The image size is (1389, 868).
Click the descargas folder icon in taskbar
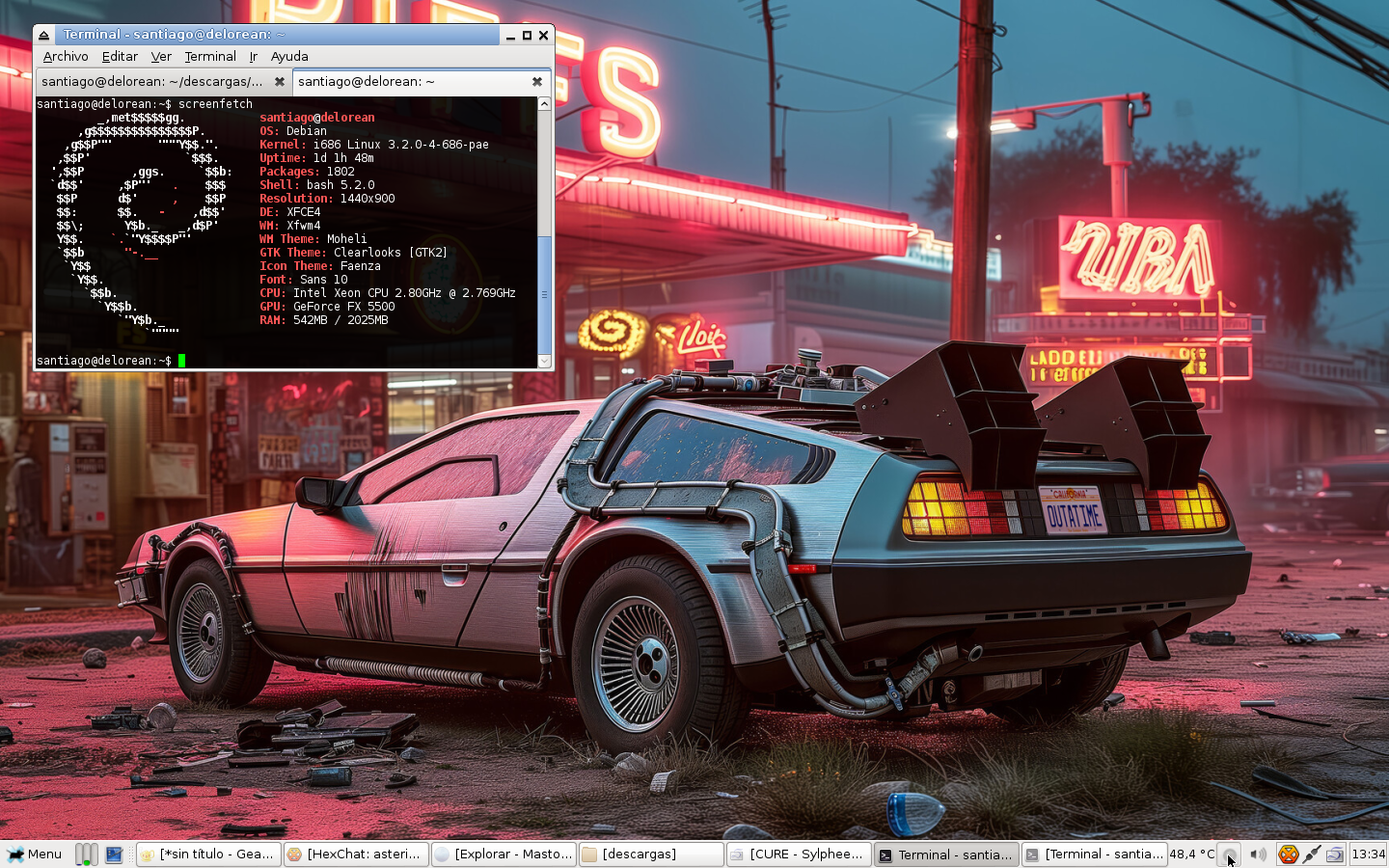coord(589,854)
